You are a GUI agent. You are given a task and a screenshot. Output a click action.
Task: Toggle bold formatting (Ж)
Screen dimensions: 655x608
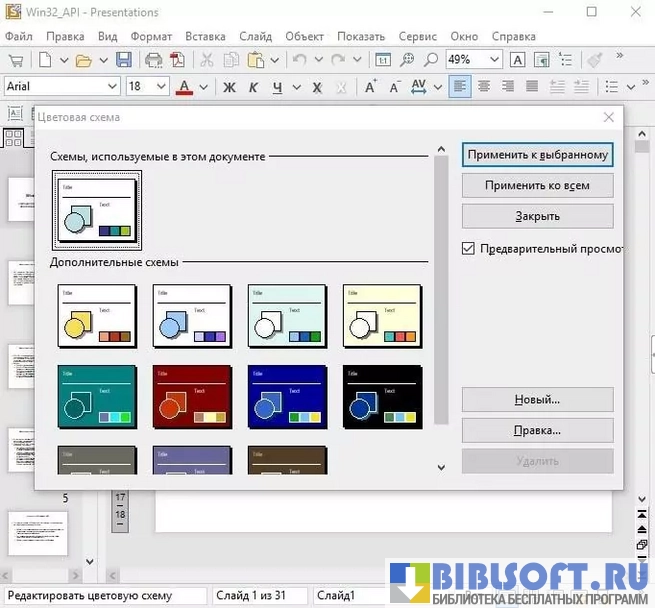[x=229, y=87]
